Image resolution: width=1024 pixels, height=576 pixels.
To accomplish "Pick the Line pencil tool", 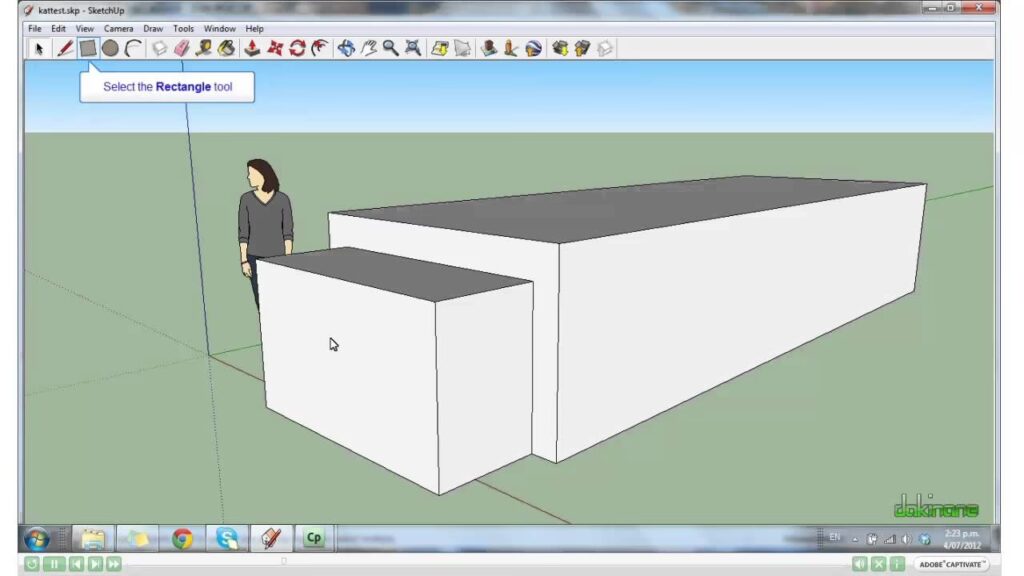I will click(x=65, y=47).
